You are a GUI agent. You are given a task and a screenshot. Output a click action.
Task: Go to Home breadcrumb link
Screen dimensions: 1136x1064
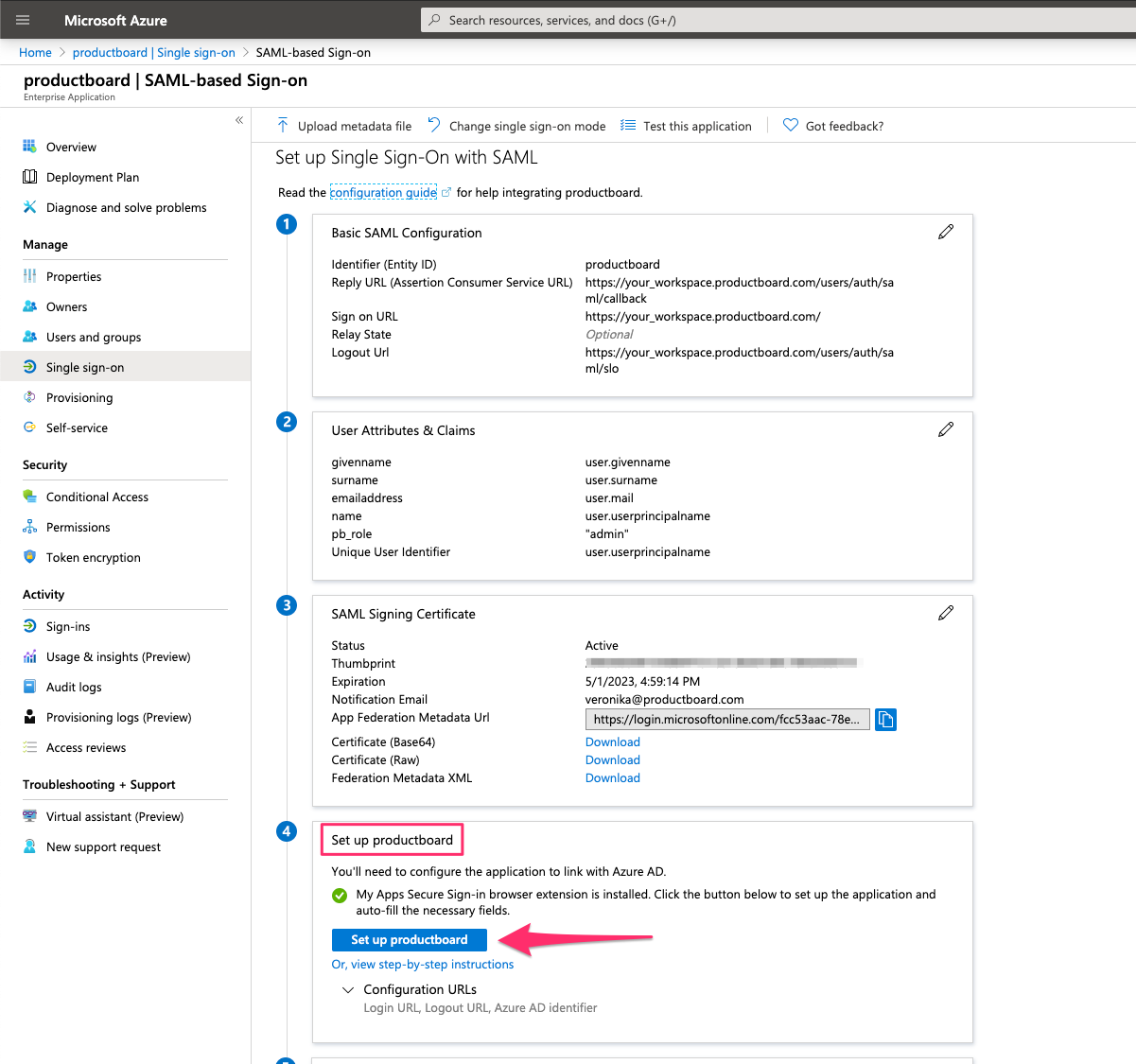pos(35,53)
